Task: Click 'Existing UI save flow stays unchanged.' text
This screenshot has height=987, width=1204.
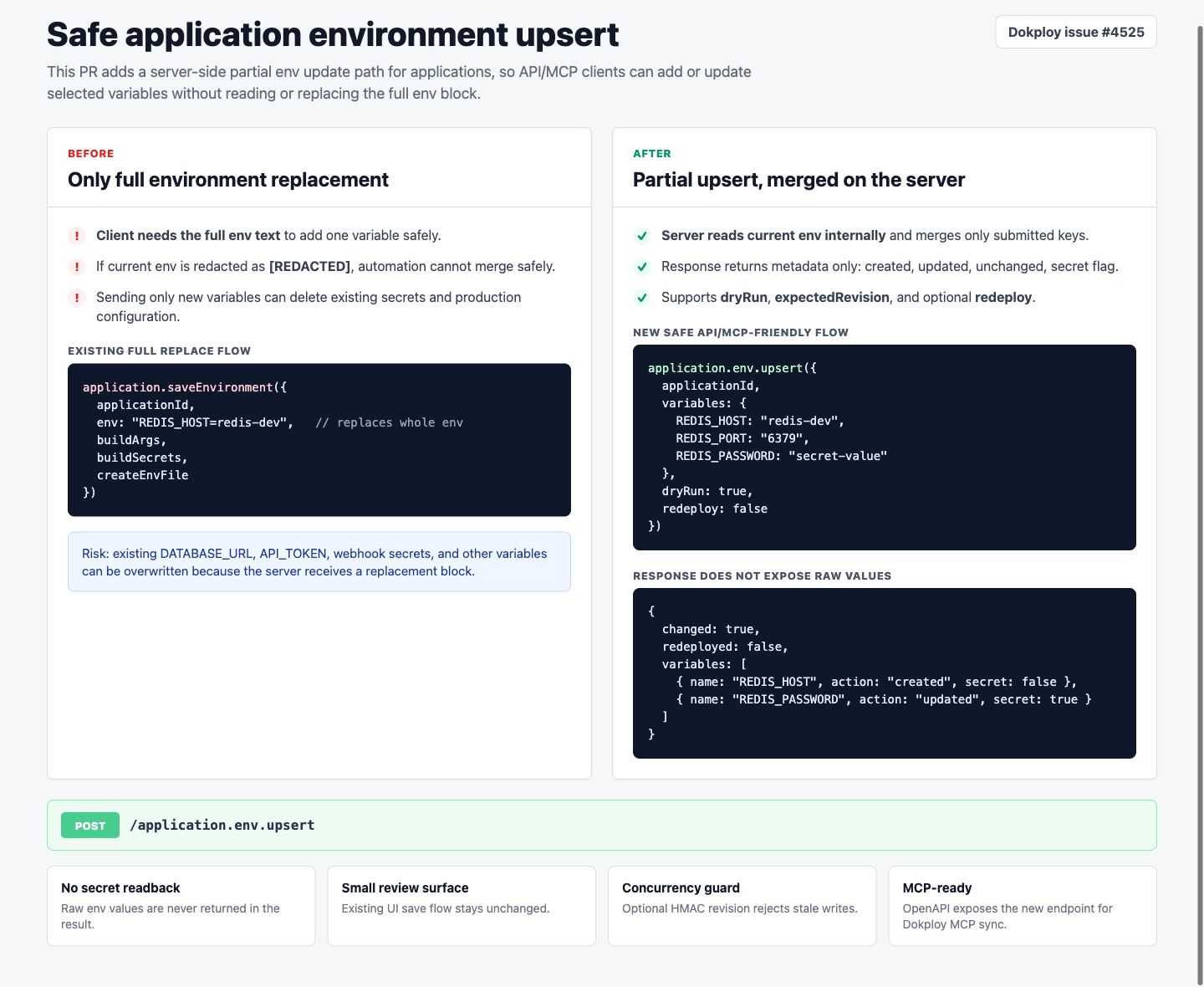Action: click(x=446, y=908)
